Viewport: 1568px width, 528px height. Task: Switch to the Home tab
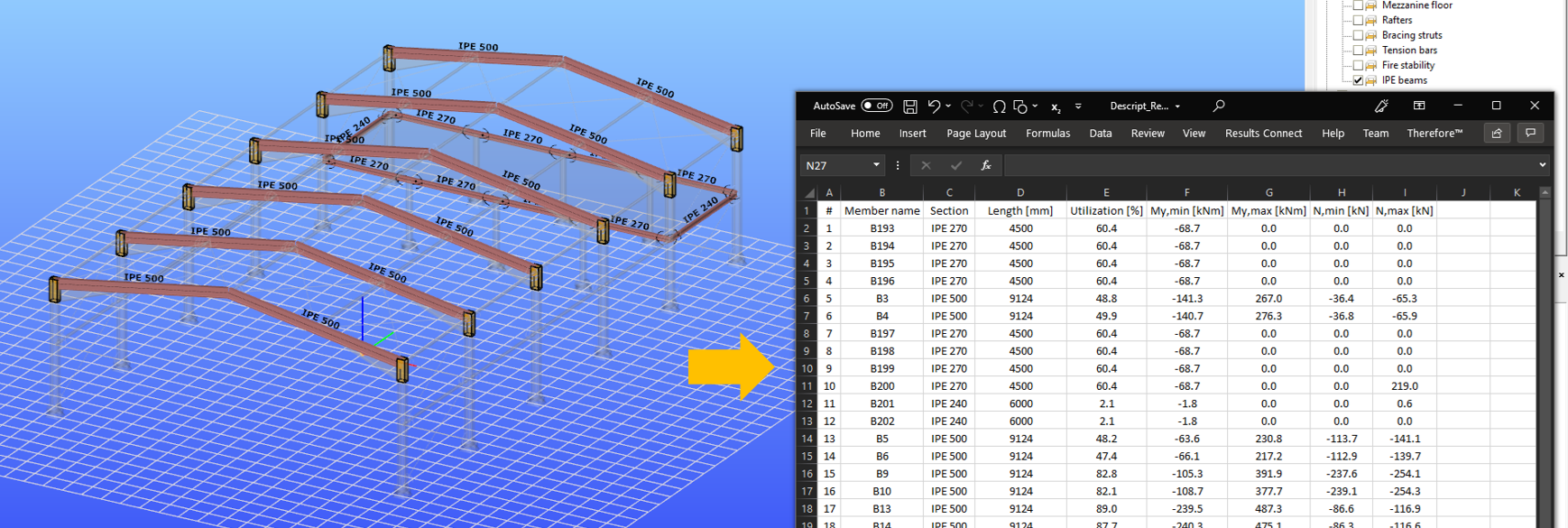click(865, 133)
